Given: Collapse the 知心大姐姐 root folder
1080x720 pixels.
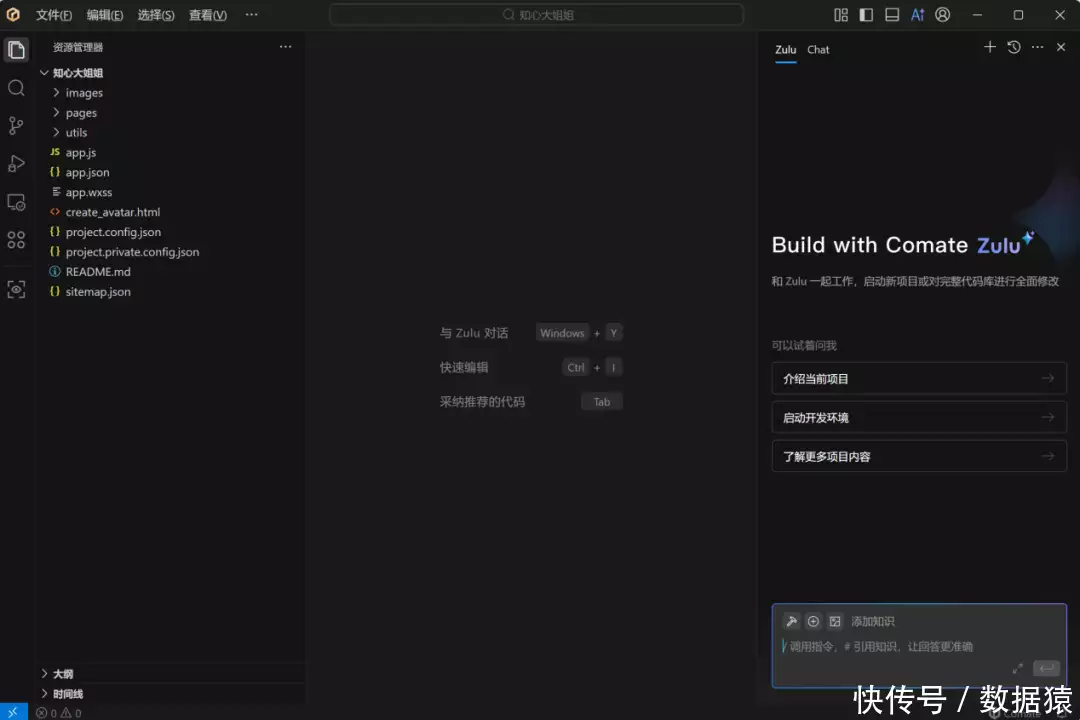Looking at the screenshot, I should pos(77,73).
